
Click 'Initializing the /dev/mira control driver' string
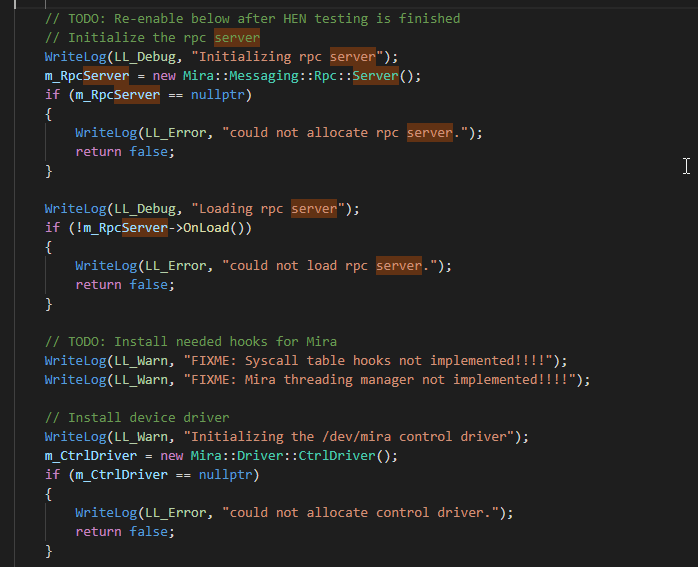coord(349,437)
